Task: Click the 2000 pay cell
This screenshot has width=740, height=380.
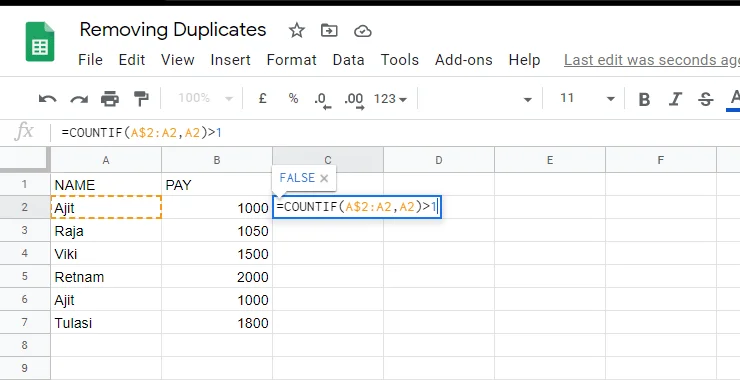Action: 217,277
